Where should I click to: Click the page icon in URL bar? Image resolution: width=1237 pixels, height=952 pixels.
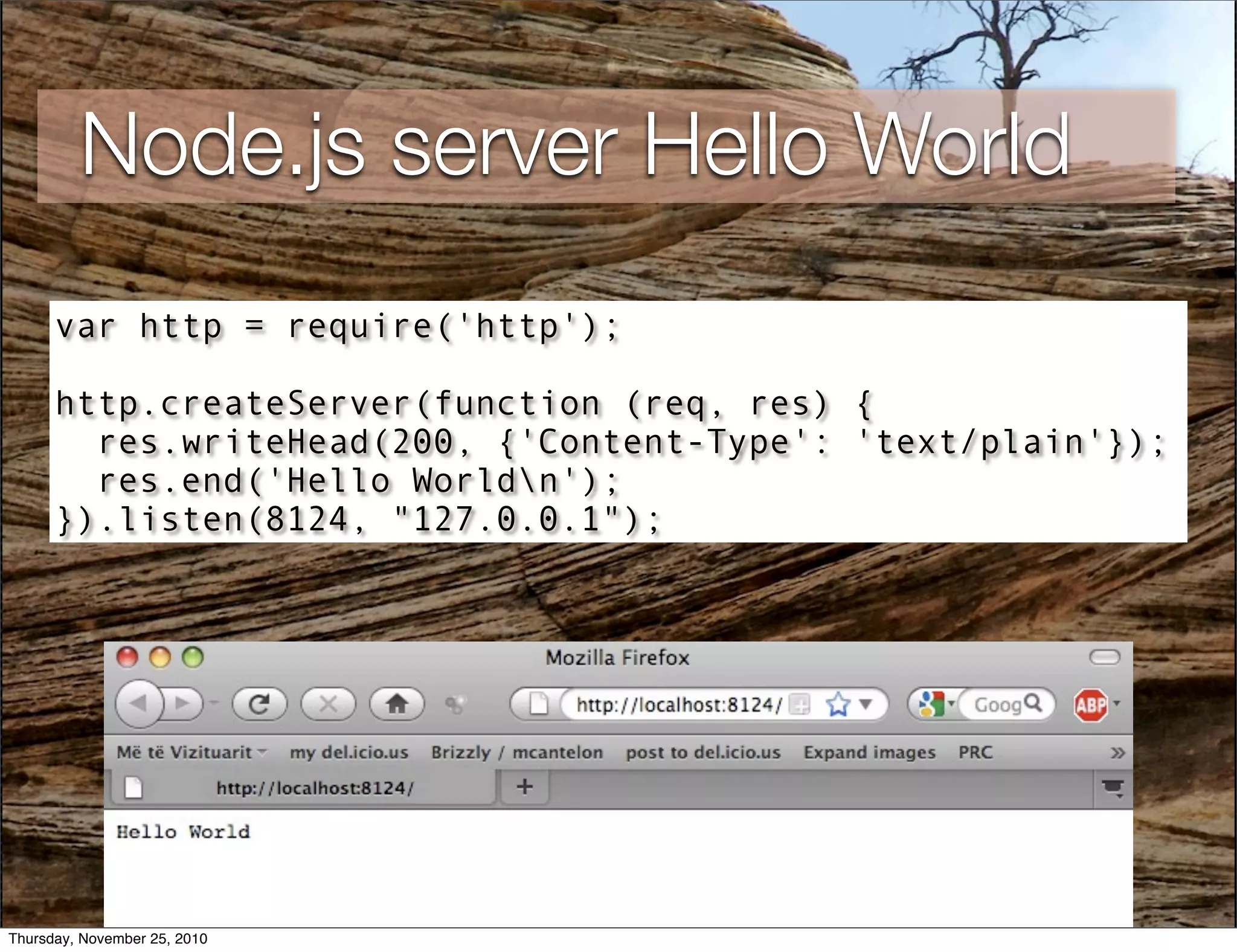538,704
